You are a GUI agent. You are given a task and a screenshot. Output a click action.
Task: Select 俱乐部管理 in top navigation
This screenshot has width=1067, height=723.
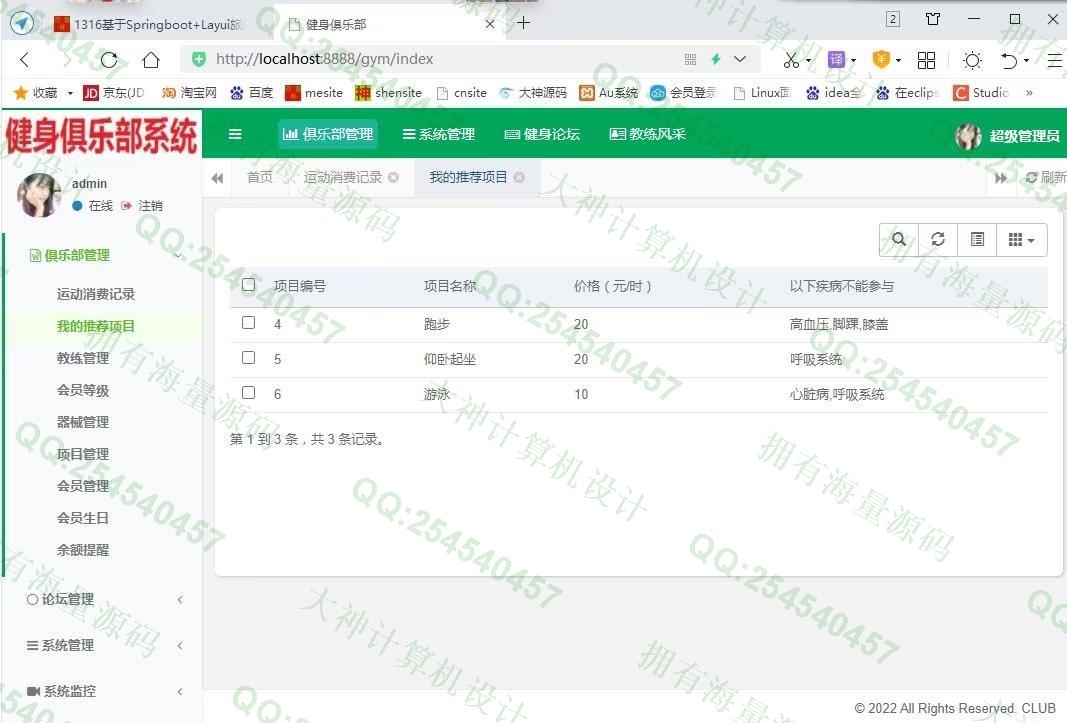pos(328,134)
